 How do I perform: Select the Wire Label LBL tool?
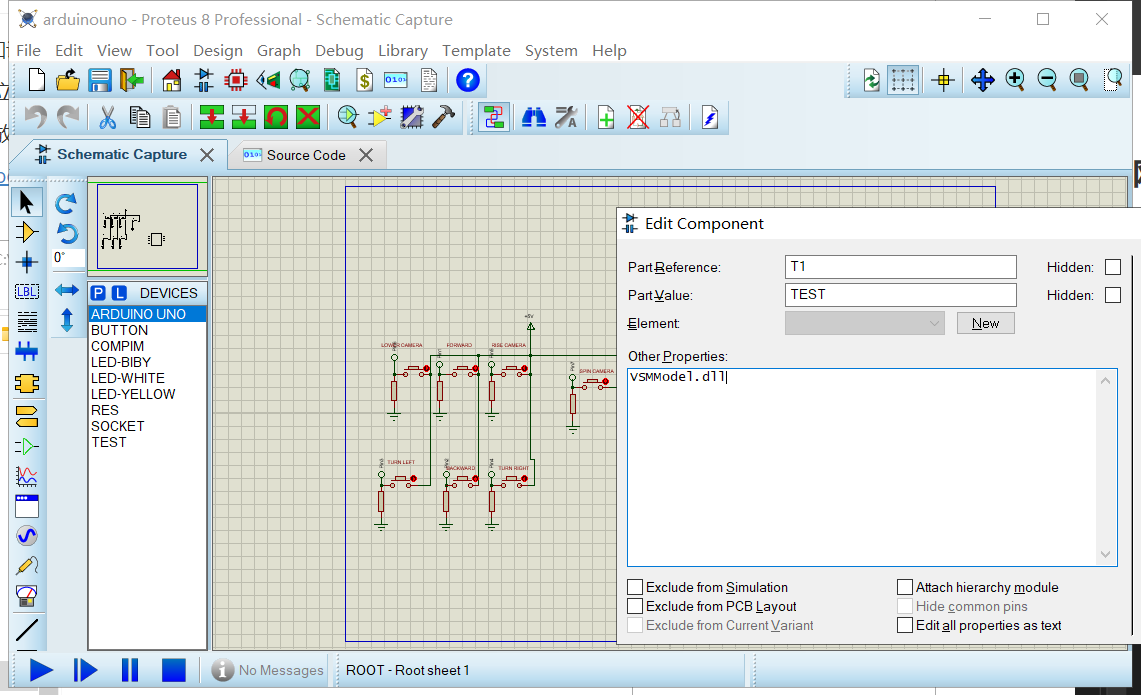[27, 292]
